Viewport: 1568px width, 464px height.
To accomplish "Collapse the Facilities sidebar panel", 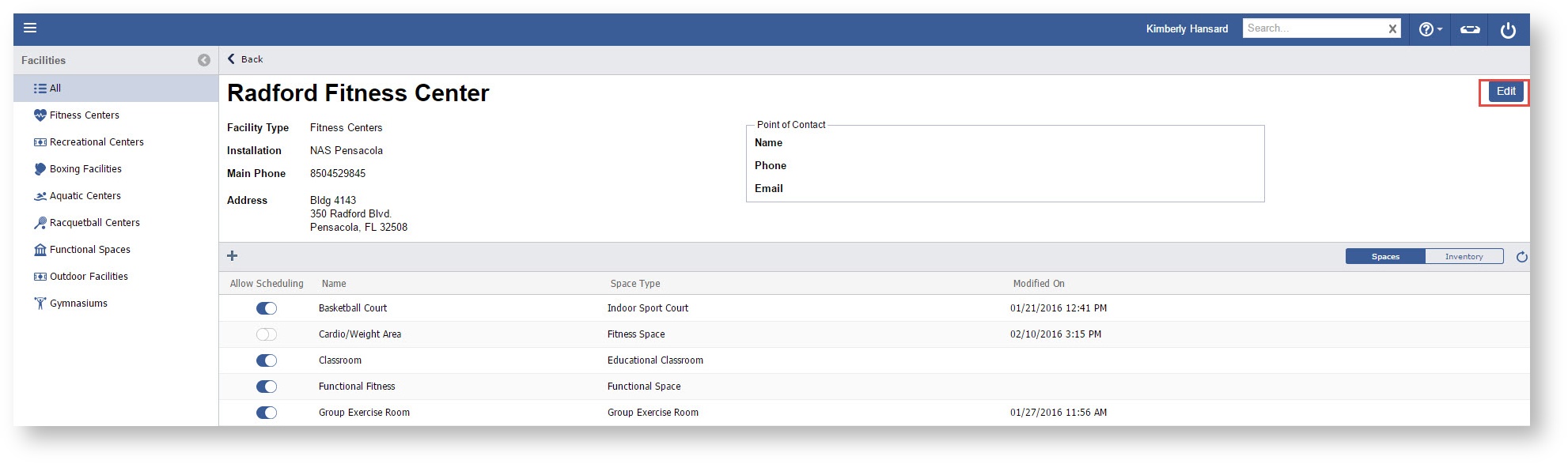I will click(204, 60).
